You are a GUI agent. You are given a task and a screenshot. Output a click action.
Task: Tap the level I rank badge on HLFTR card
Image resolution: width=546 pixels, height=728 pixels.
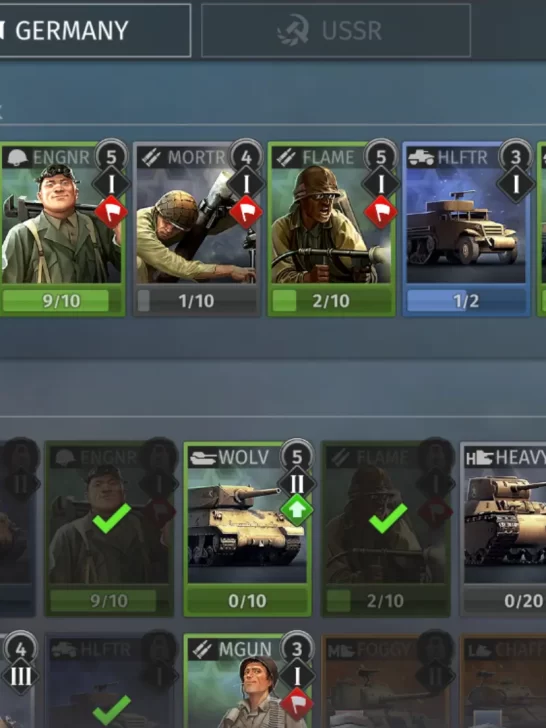coord(515,185)
